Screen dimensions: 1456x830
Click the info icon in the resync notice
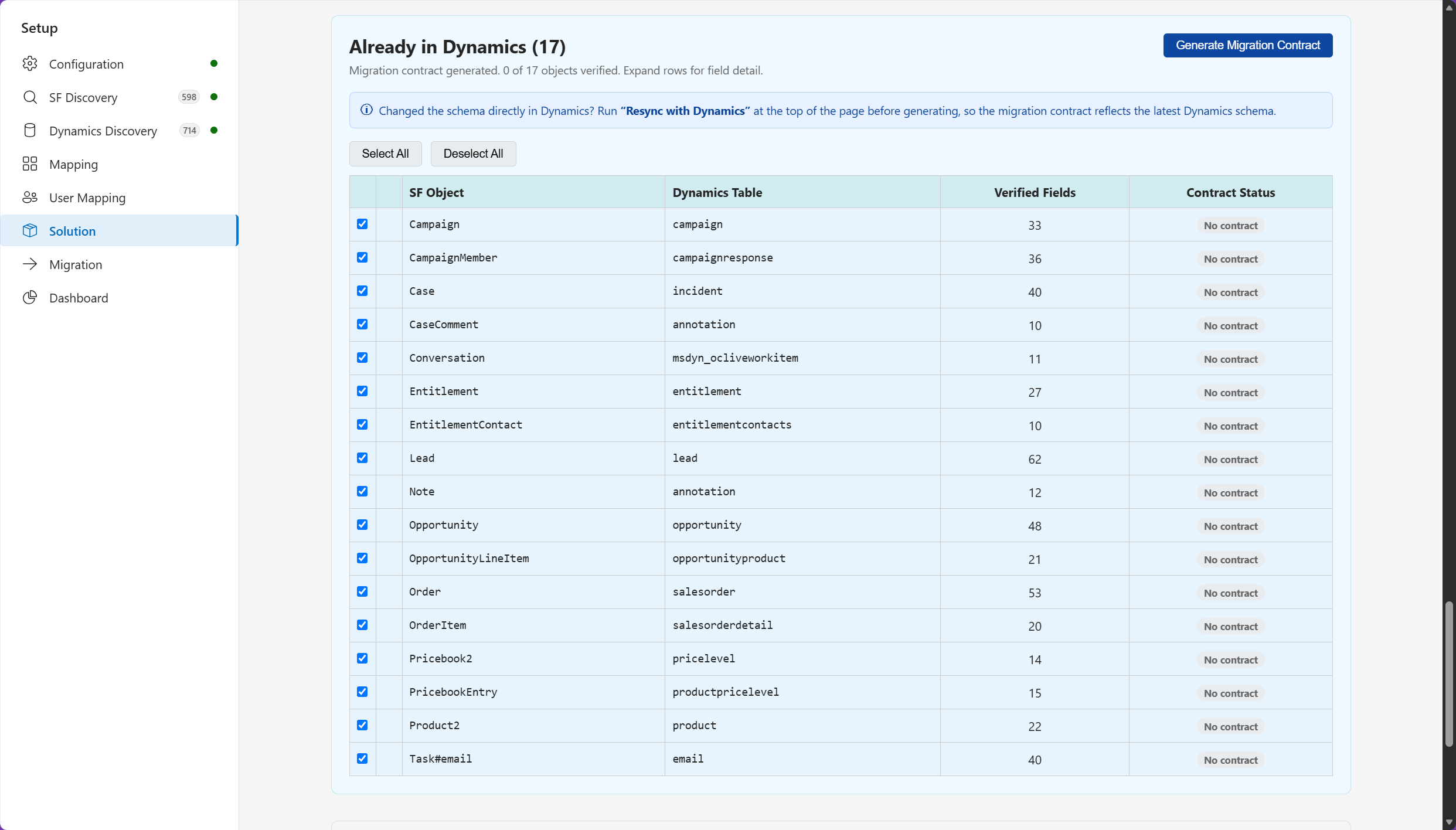click(x=366, y=110)
